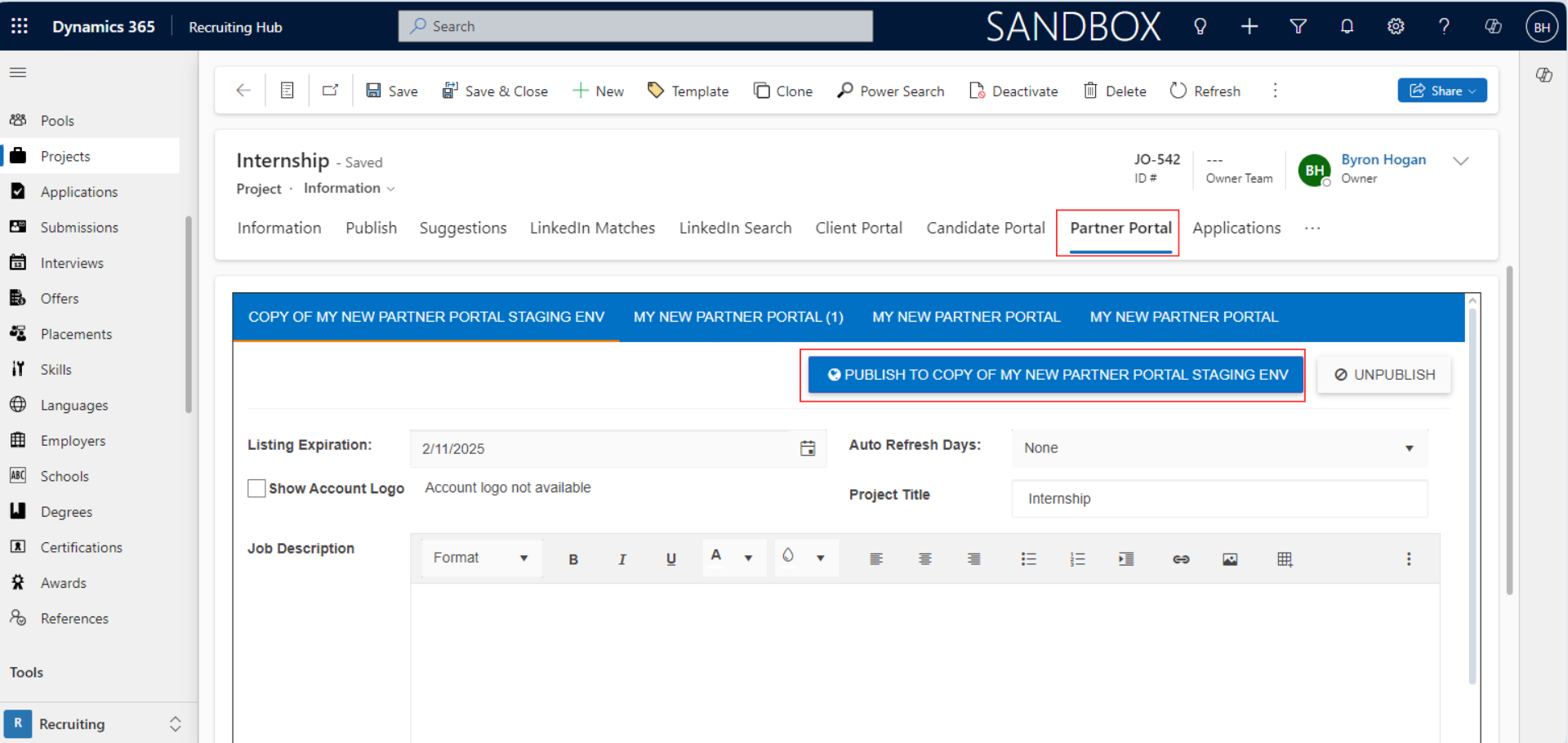The image size is (1568, 743).
Task: Open record set form view icon
Action: (x=287, y=91)
